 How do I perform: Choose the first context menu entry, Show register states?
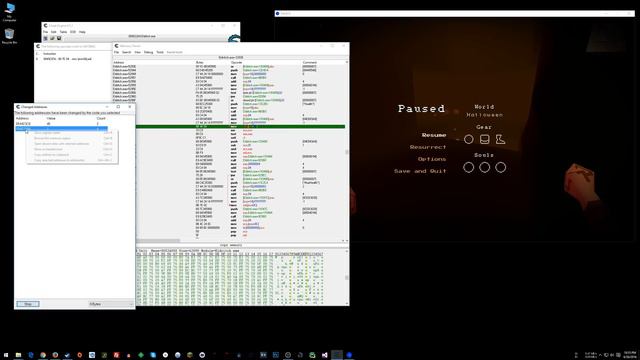(x=73, y=133)
